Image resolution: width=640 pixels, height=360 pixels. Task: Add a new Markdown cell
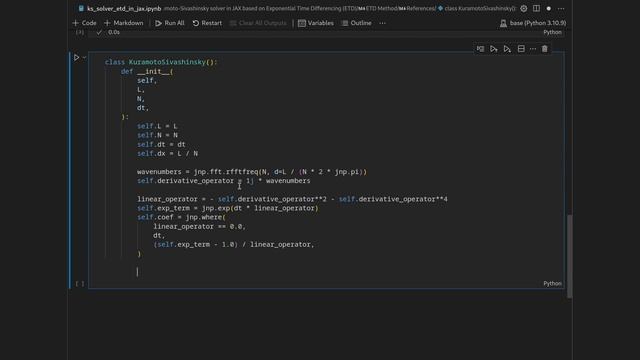click(124, 23)
